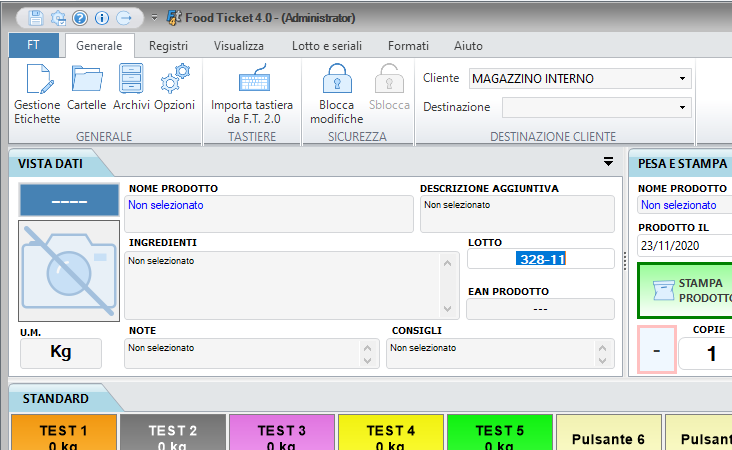
Task: Click the Kg unit of measure button
Action: 61,353
